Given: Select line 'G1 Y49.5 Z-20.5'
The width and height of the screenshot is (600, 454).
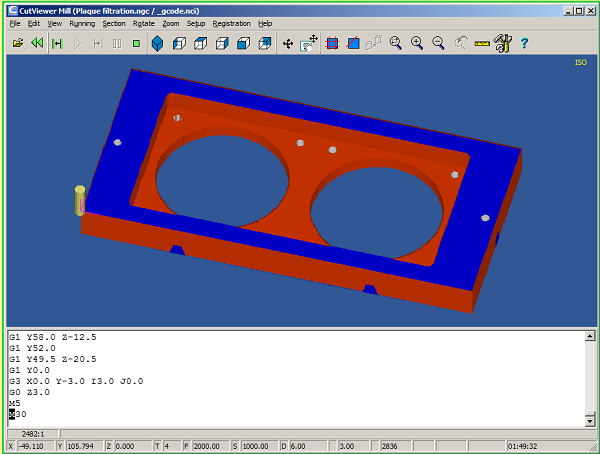Looking at the screenshot, I should 53,359.
